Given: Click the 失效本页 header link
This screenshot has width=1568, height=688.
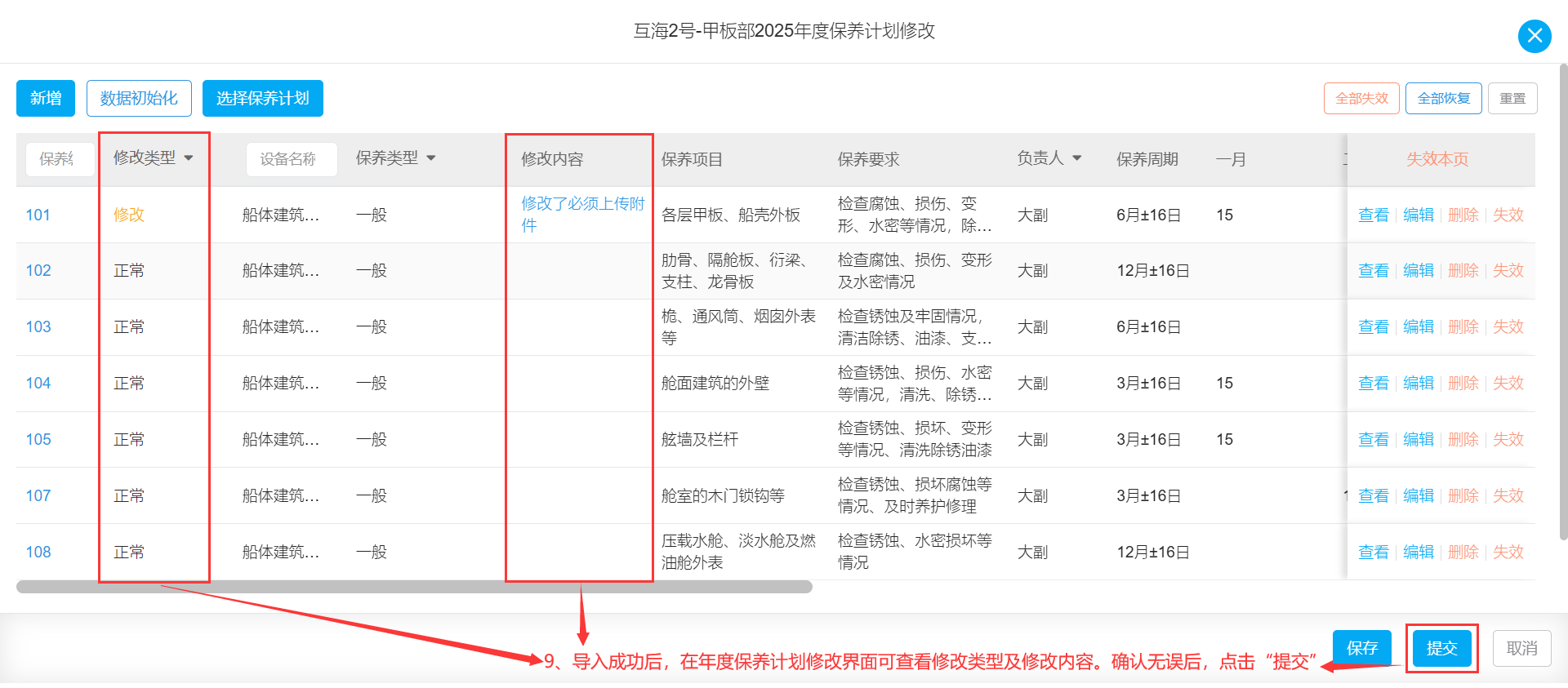Looking at the screenshot, I should [1437, 159].
